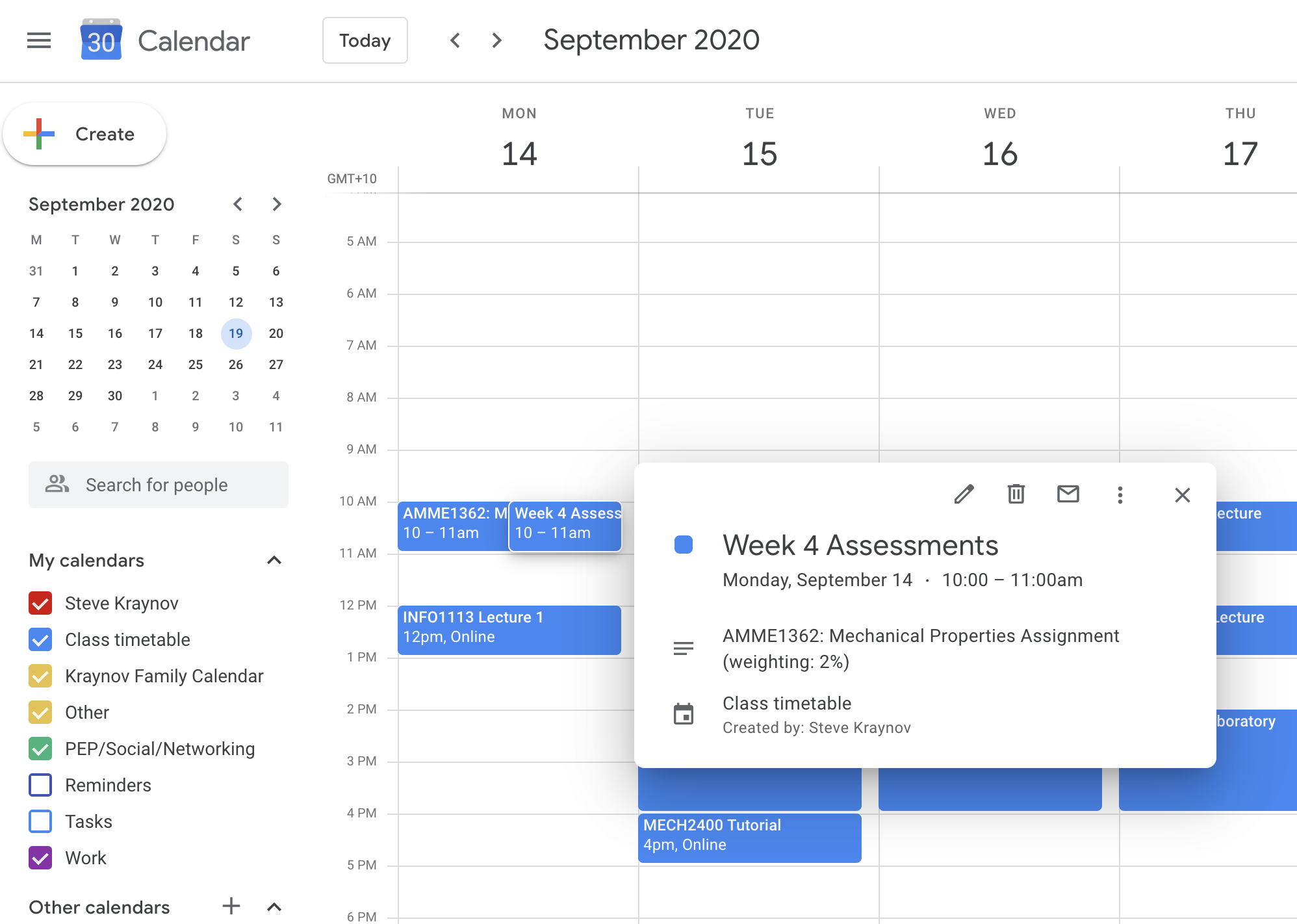The image size is (1297, 924).
Task: Open the main hamburger menu
Action: [39, 40]
